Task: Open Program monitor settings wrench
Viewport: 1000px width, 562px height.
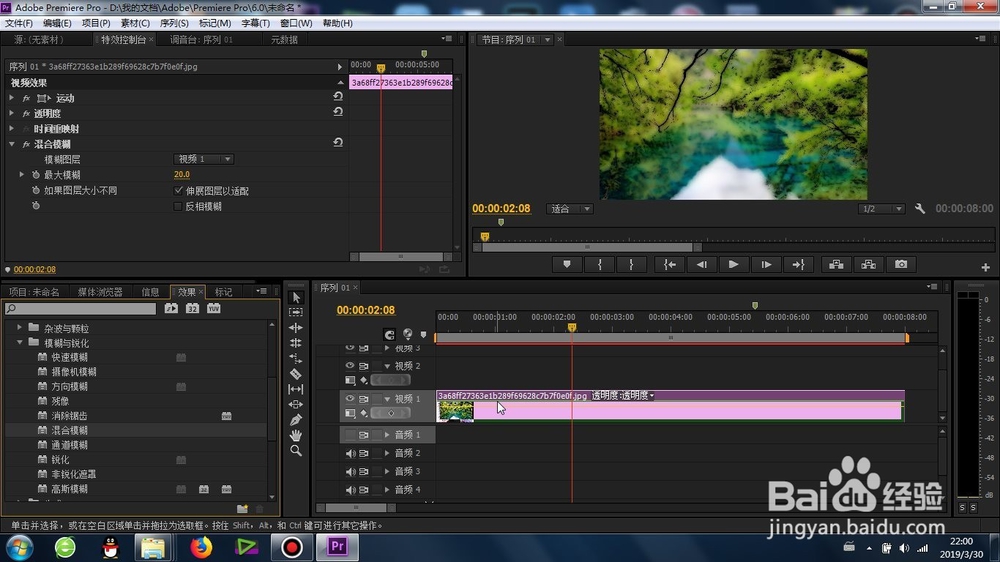Action: coord(920,209)
